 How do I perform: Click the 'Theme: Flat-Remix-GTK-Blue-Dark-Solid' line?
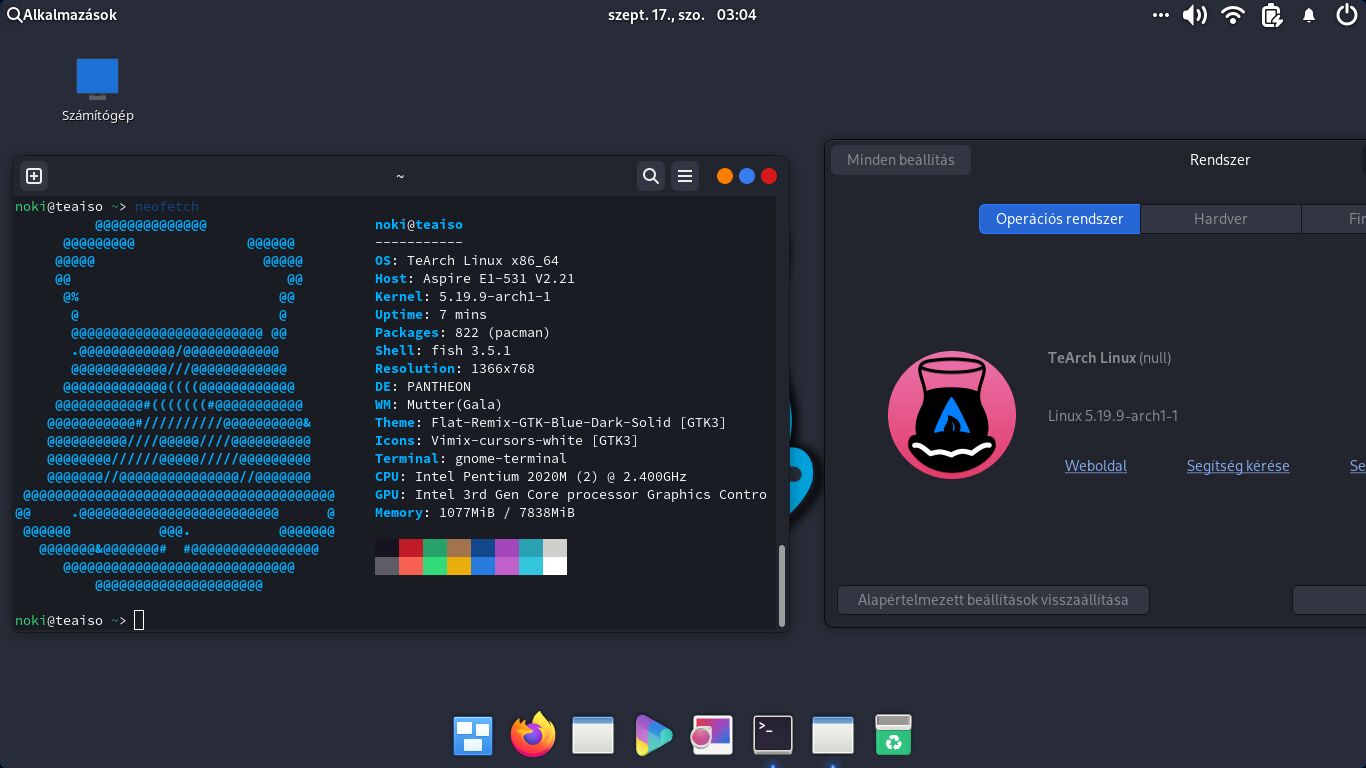551,422
